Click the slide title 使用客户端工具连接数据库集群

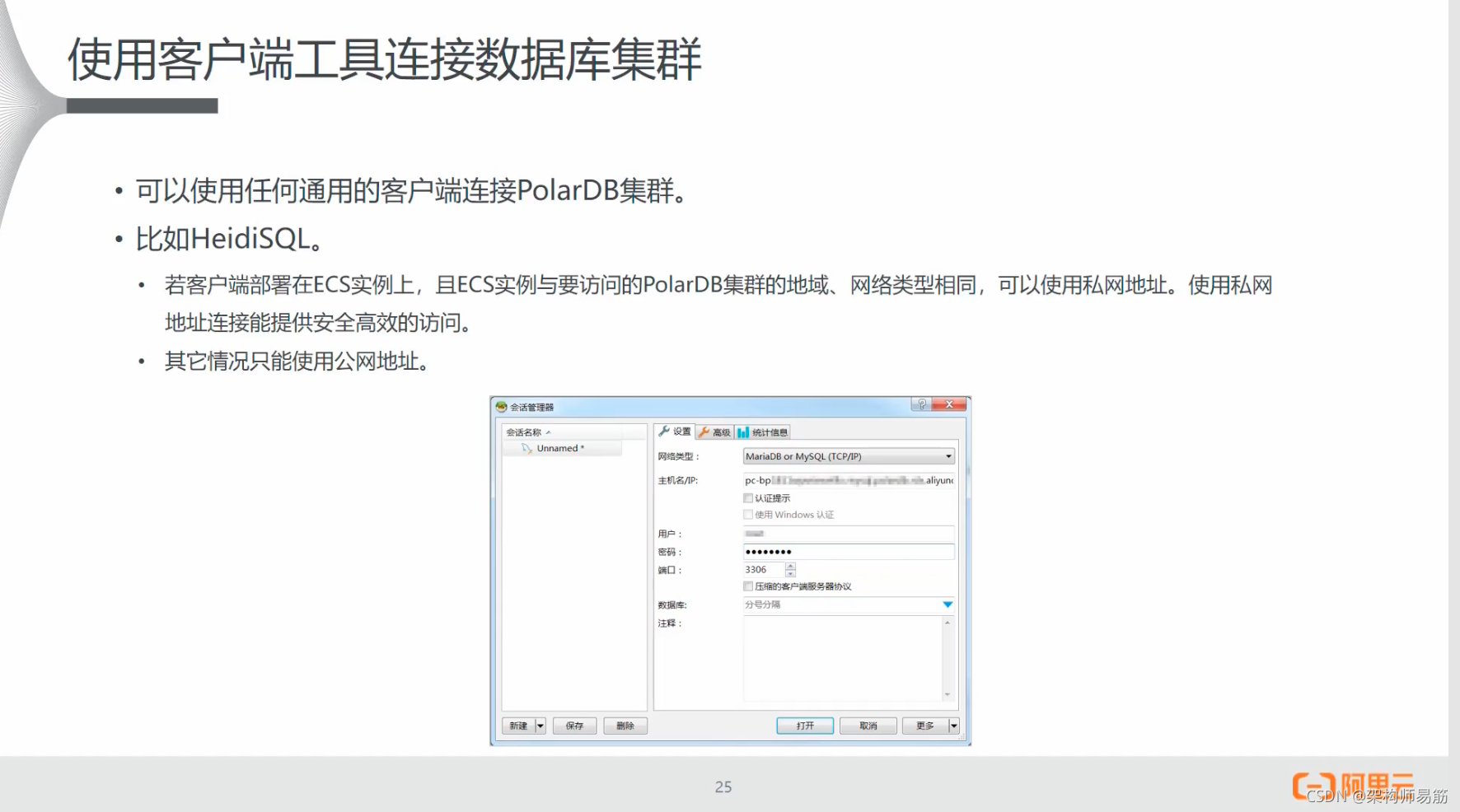[x=384, y=59]
